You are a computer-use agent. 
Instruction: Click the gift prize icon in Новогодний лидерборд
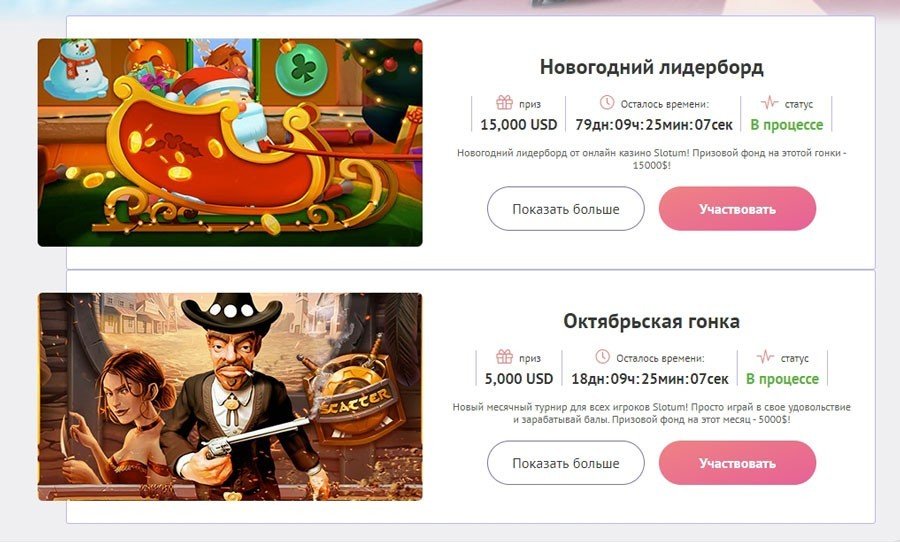tap(505, 103)
